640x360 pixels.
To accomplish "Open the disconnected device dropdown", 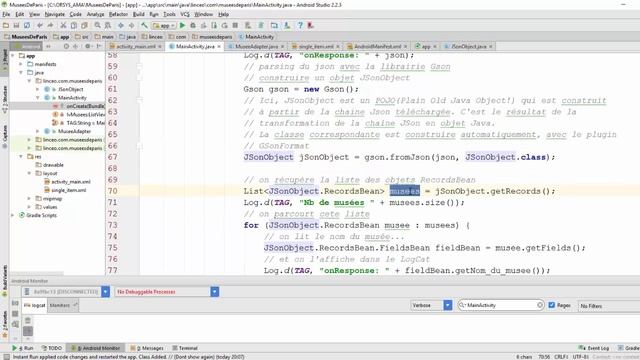I will click(105, 292).
